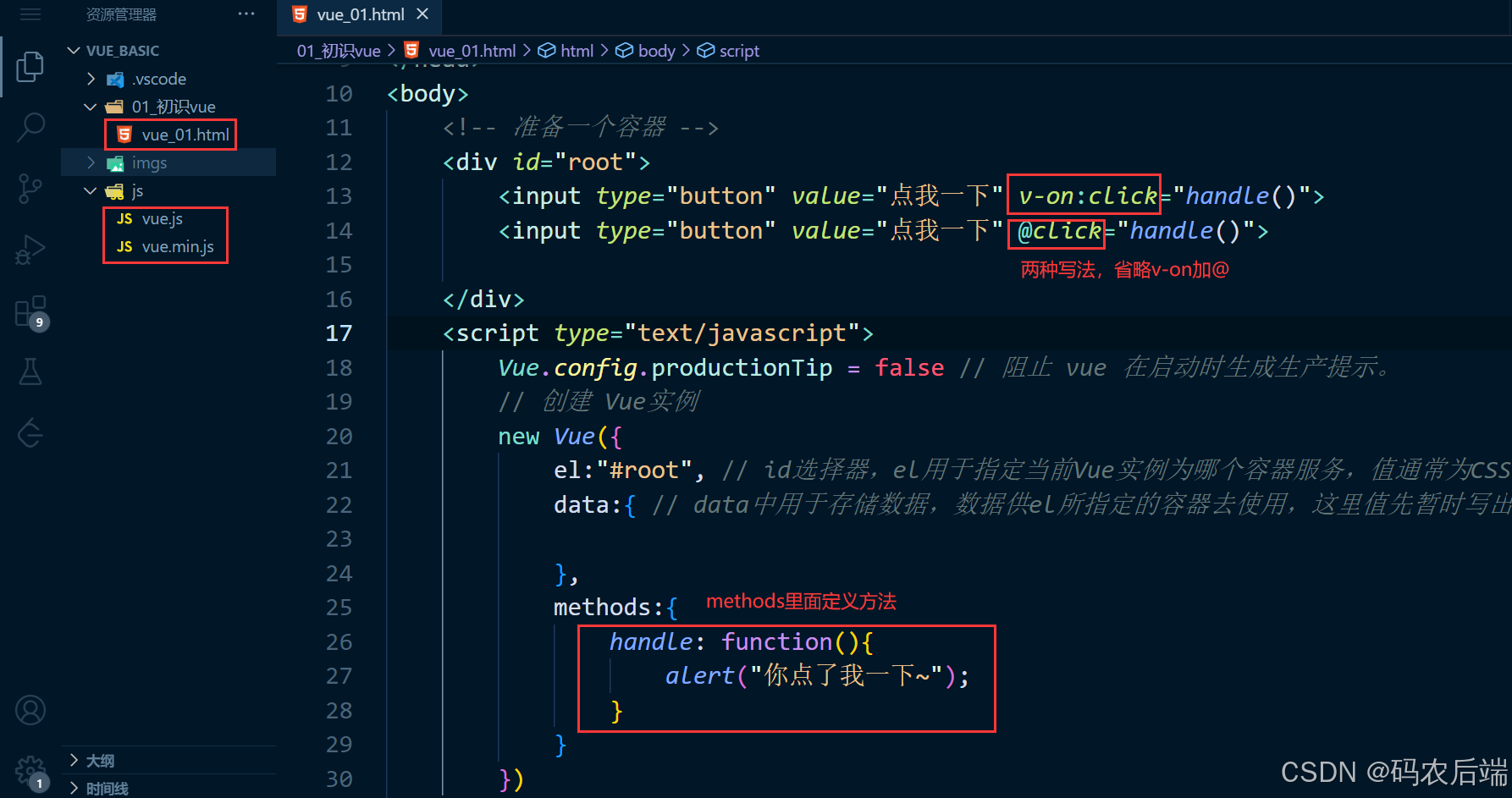Click line number 10 in gutter

tap(339, 94)
